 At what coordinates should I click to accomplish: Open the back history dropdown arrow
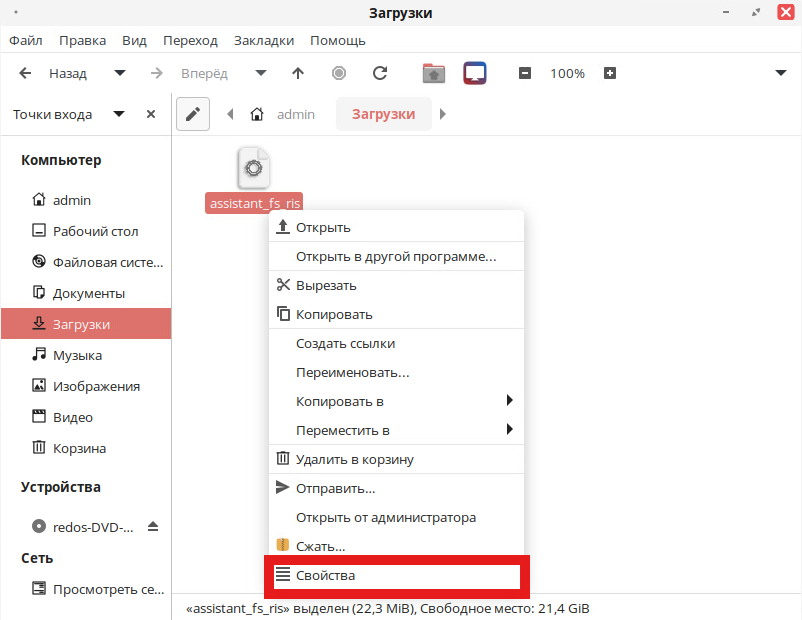(120, 73)
